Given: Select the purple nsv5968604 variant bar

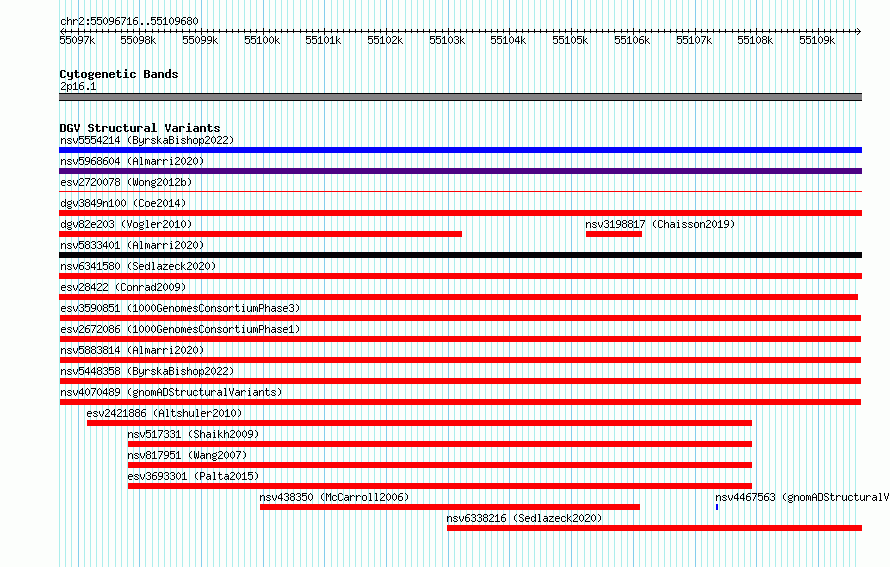Looking at the screenshot, I should click(460, 171).
